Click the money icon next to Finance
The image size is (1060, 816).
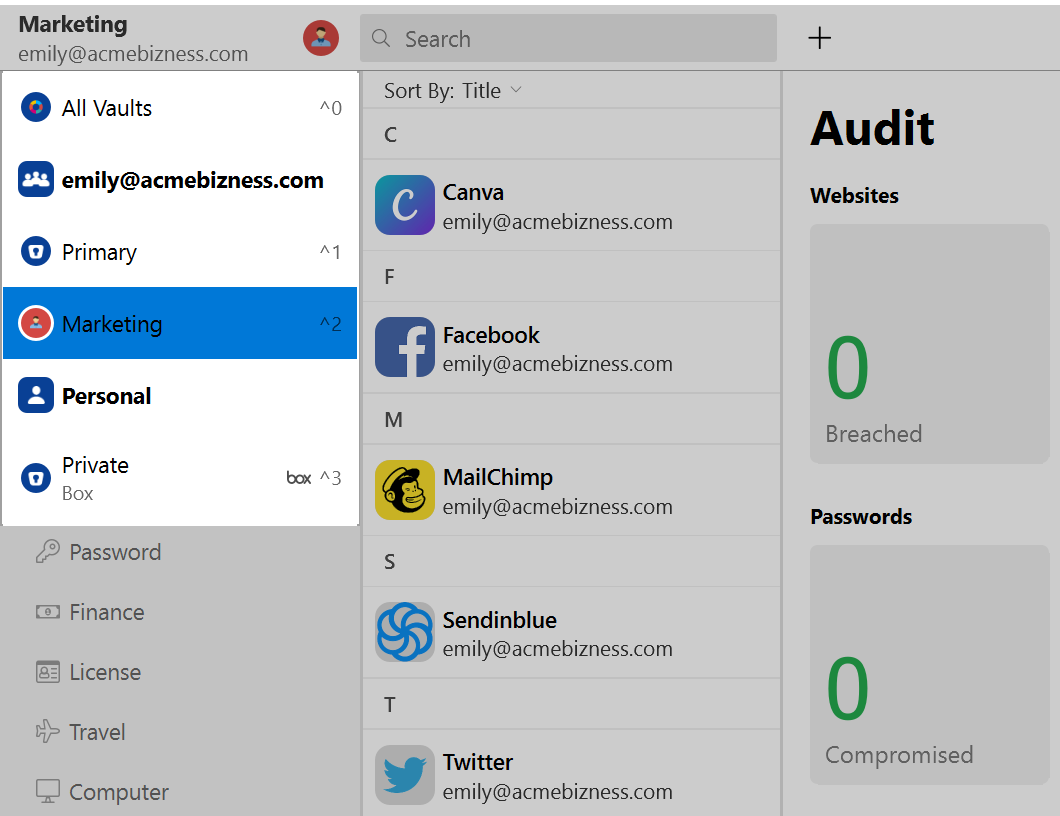[47, 612]
